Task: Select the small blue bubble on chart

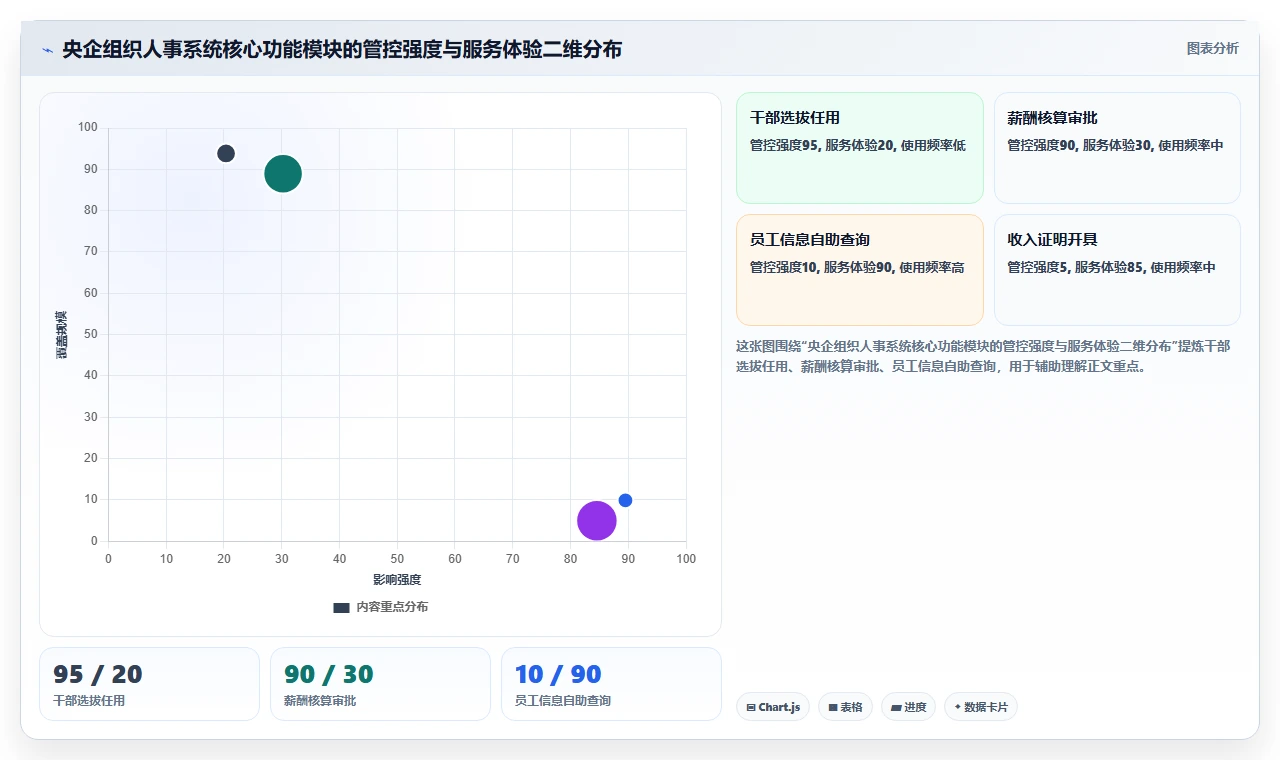Action: point(625,500)
